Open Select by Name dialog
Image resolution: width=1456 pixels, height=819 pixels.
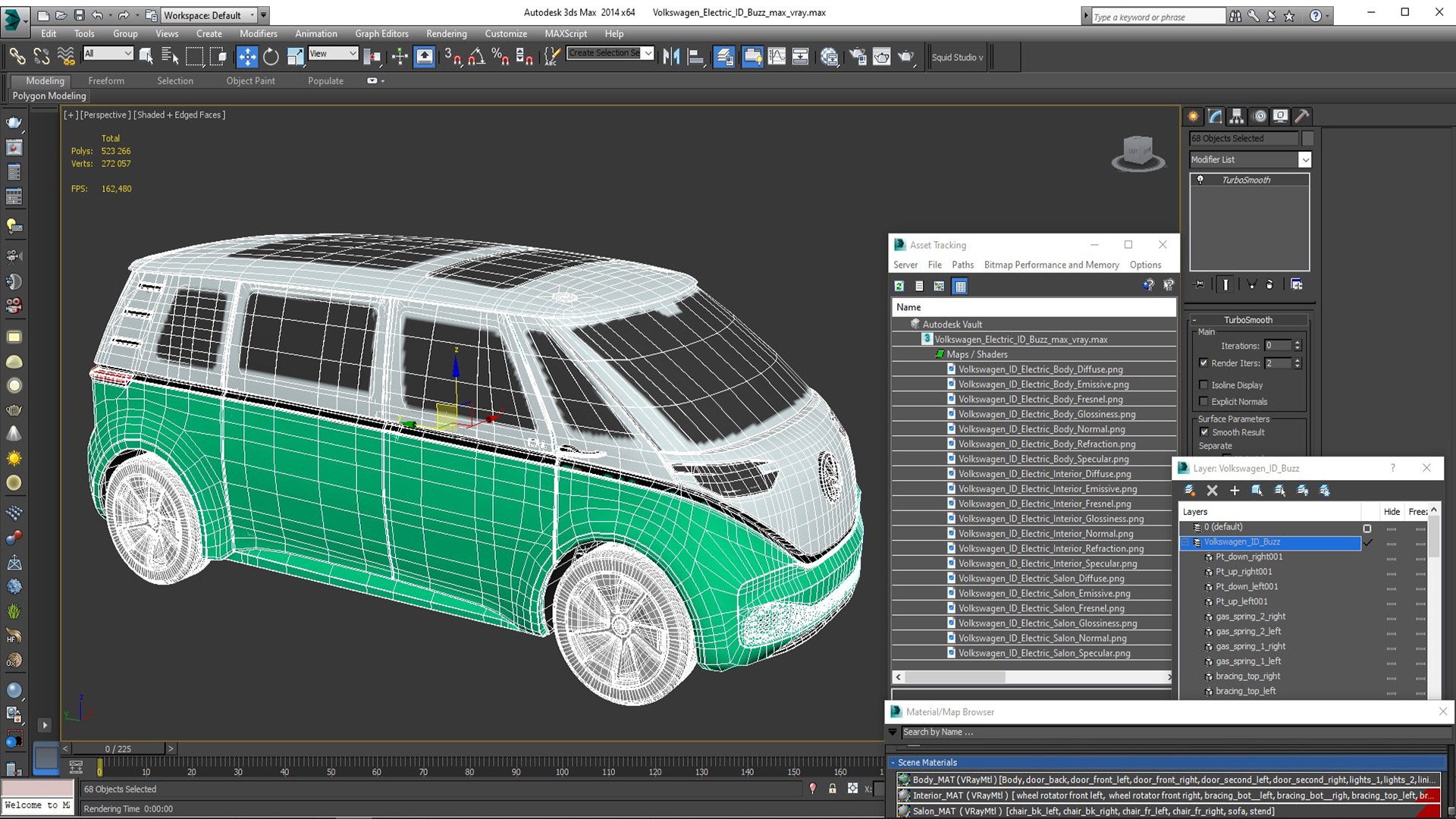[x=170, y=56]
